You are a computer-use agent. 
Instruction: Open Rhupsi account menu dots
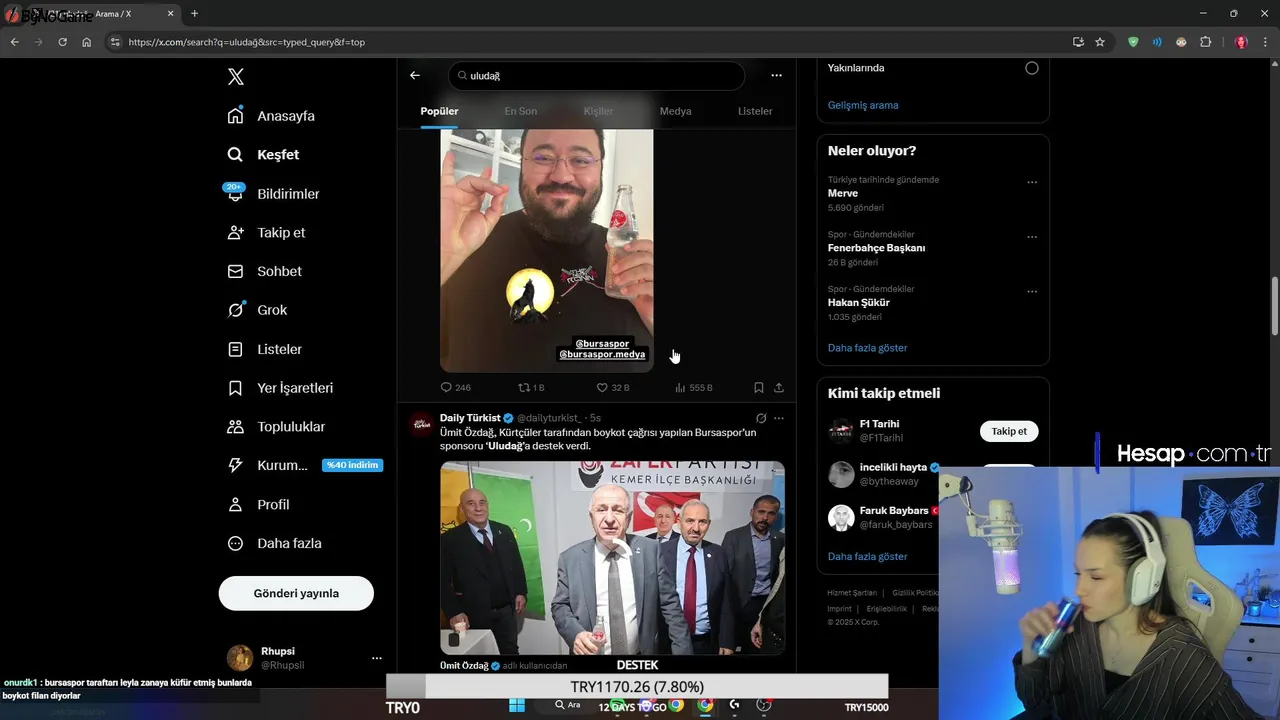click(x=377, y=658)
